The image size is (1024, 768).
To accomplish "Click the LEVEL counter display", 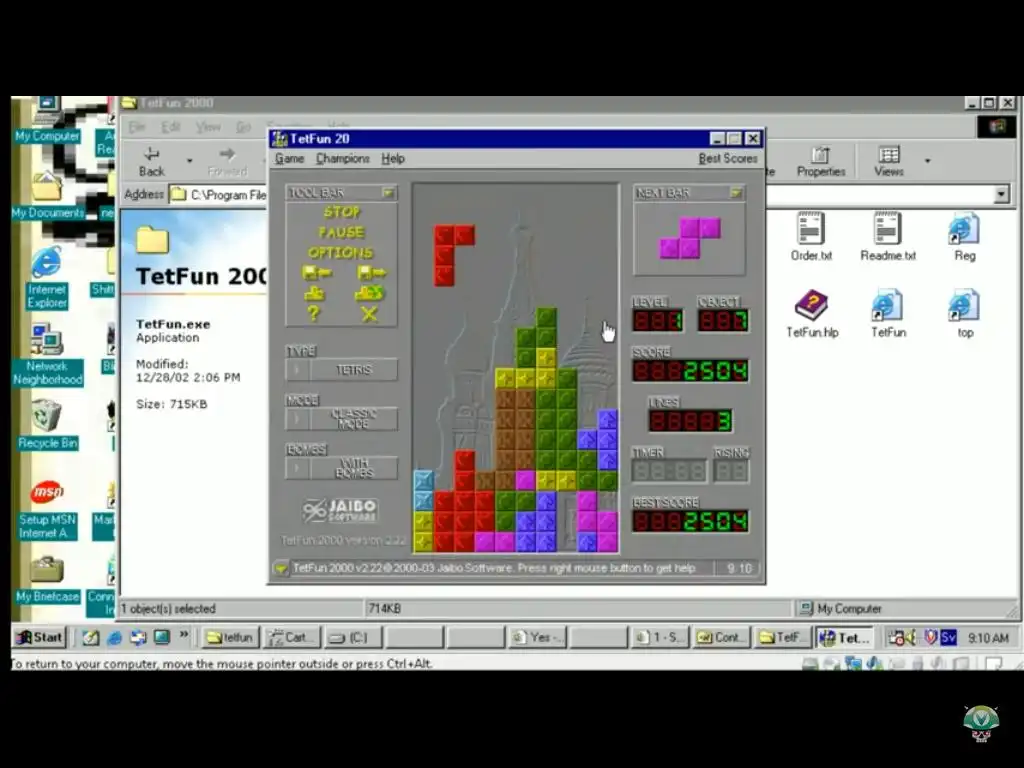I will coord(658,321).
